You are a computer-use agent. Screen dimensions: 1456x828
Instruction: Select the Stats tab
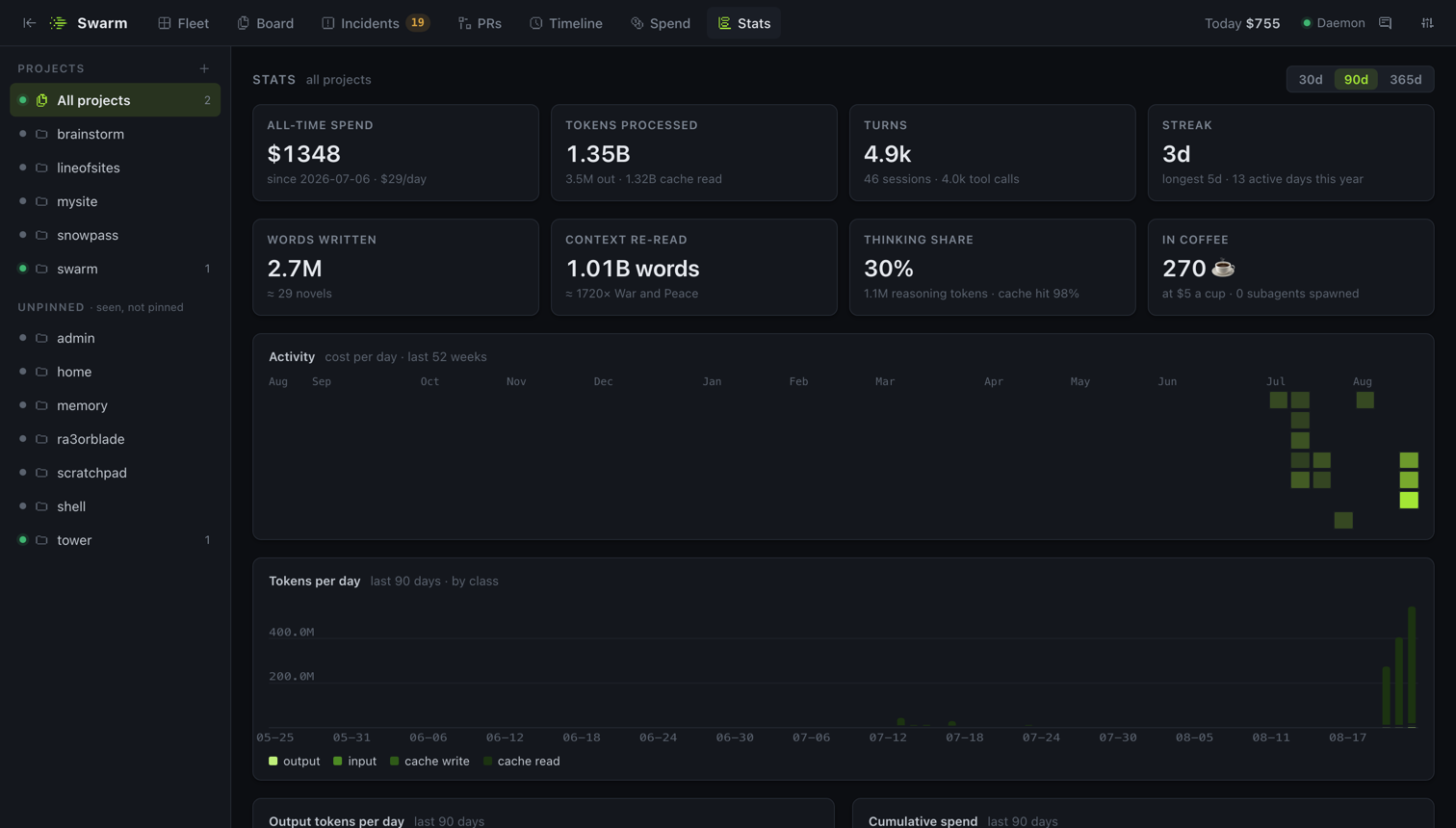744,23
